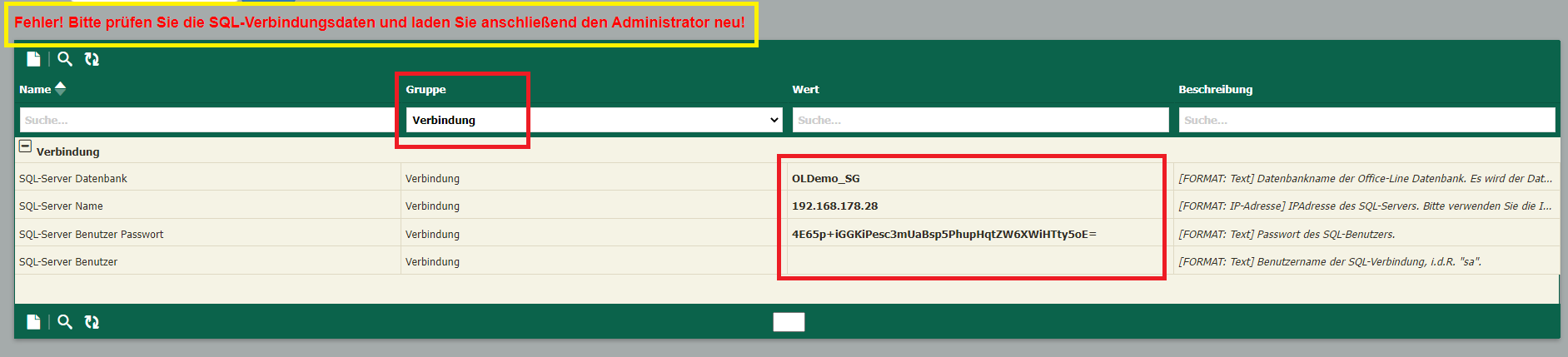
Task: Click the IP value 192.168.178.28
Action: [834, 206]
